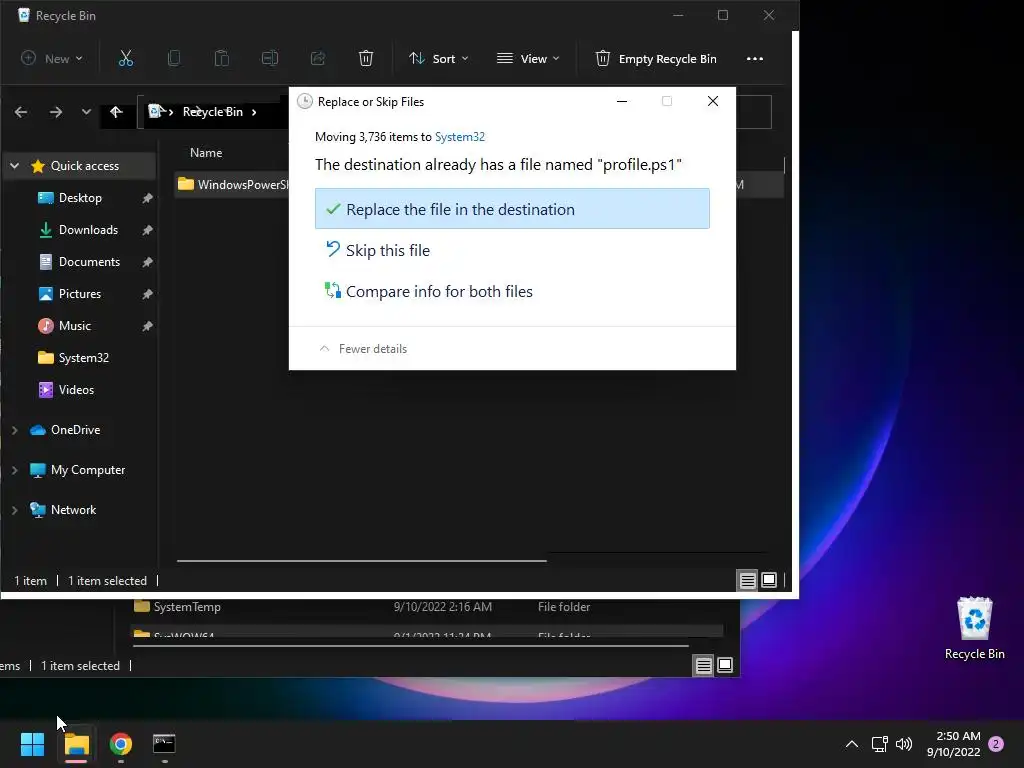Minimize the Replace or Skip Files dialog
This screenshot has height=768, width=1024.
point(622,101)
